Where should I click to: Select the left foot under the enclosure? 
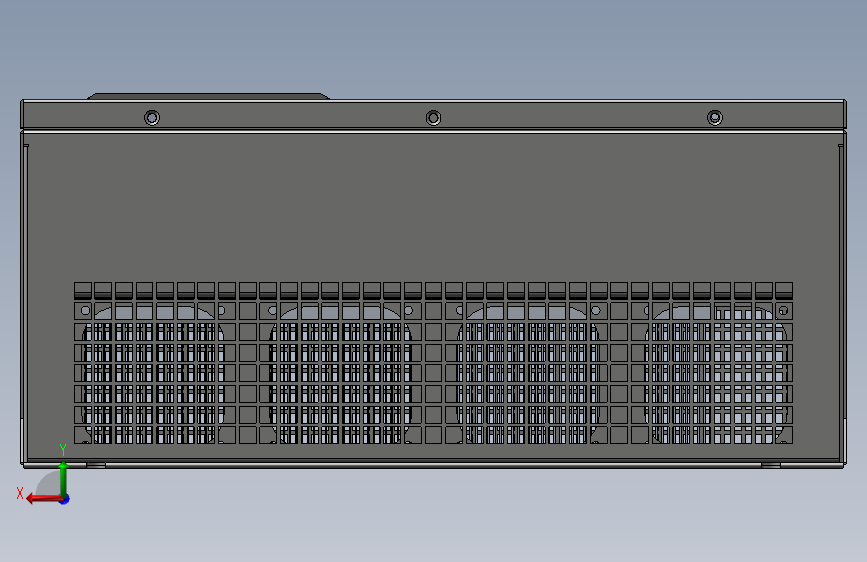point(96,465)
